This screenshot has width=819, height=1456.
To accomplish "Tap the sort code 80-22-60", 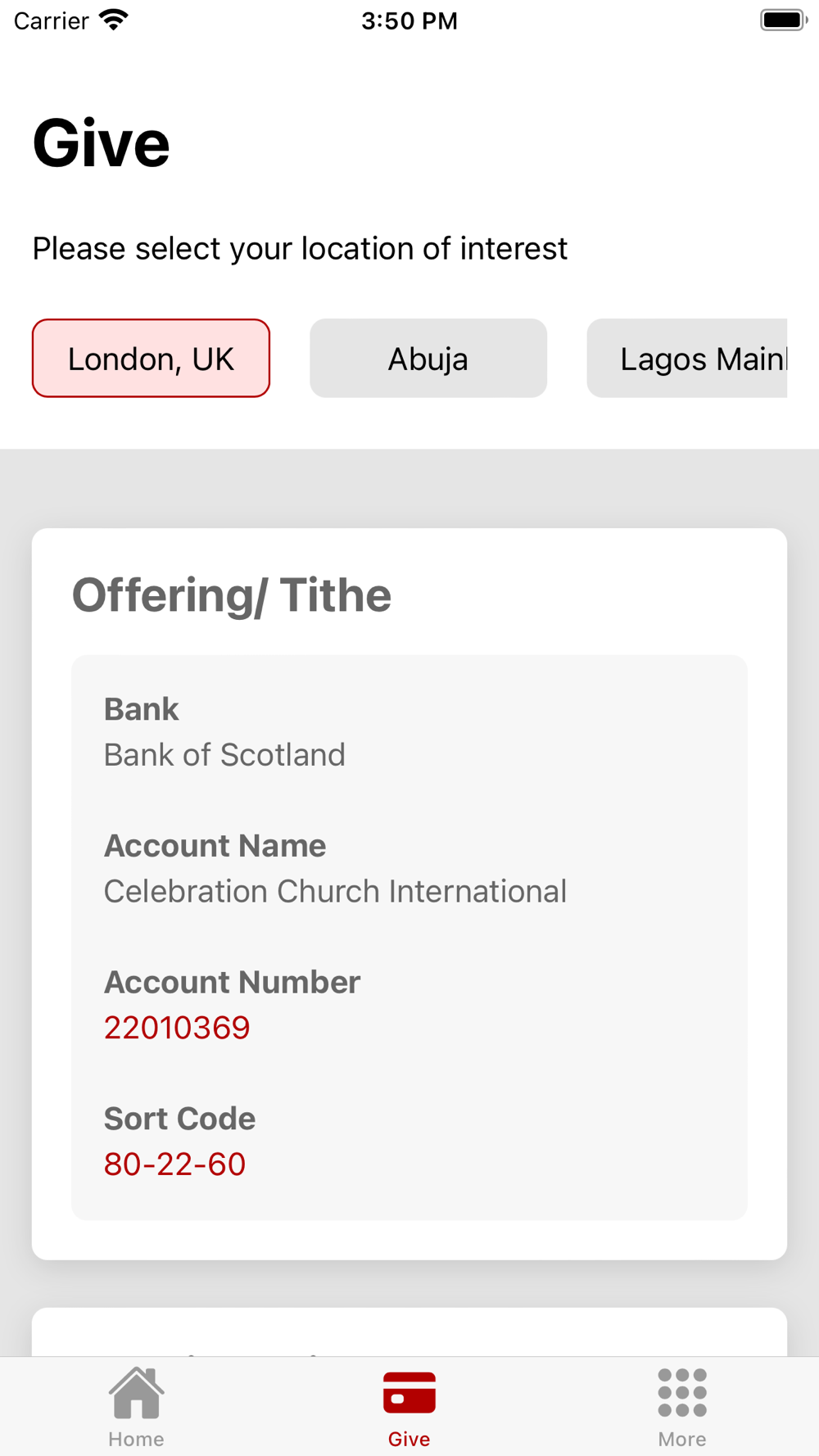I will 174,1164.
